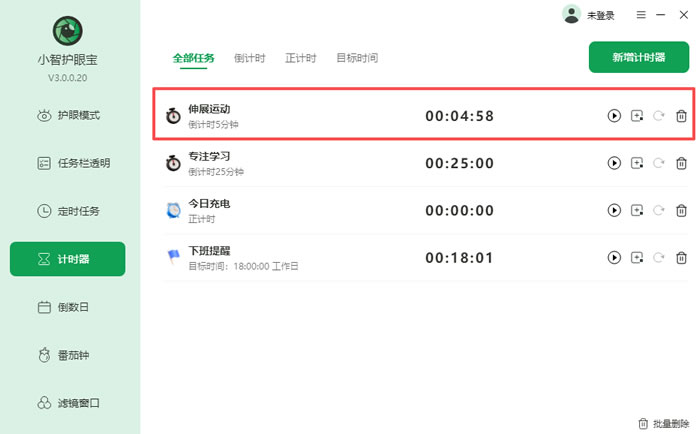Start the 伸展运动 timer with play icon
This screenshot has width=700, height=434.
614,116
